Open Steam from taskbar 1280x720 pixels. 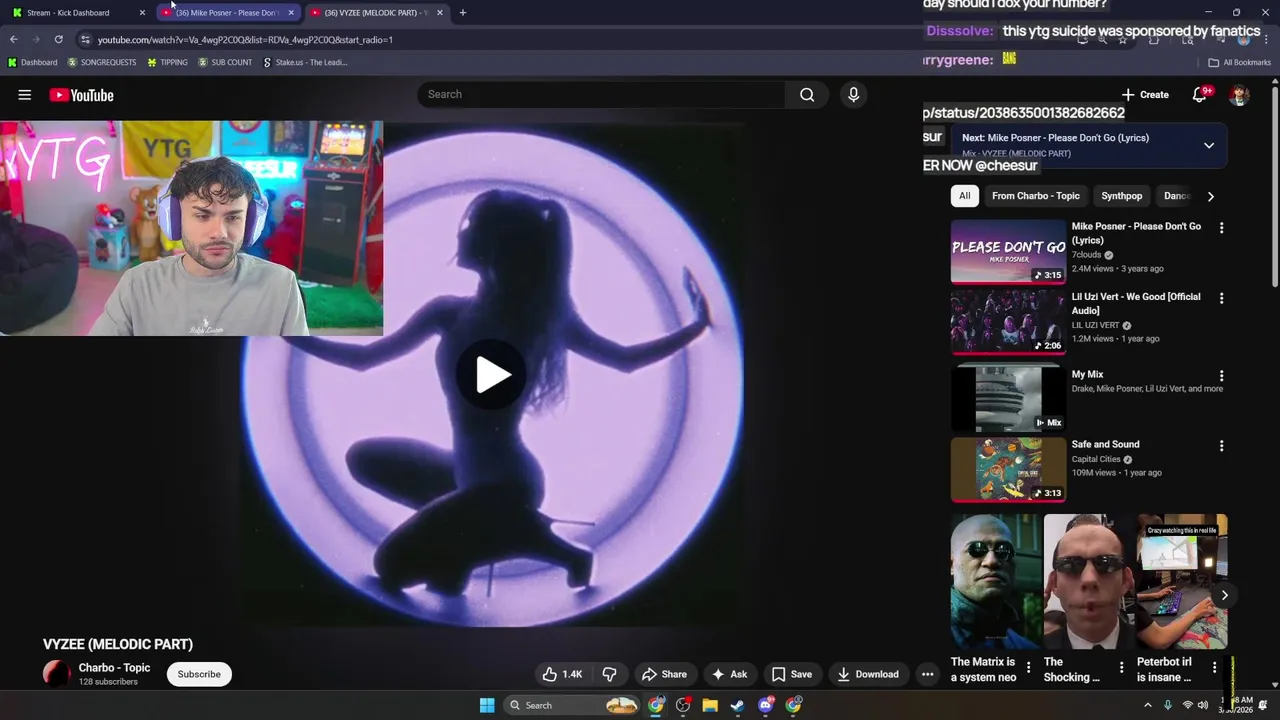click(x=738, y=705)
